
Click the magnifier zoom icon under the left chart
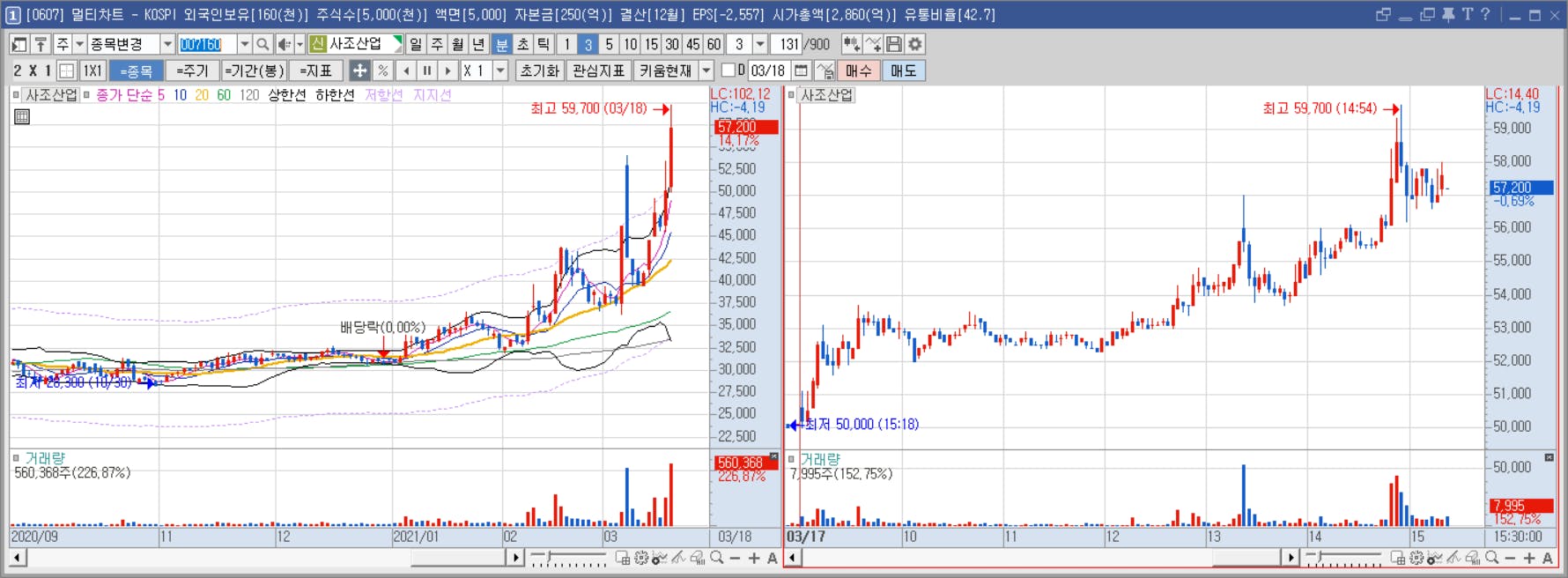tap(716, 558)
